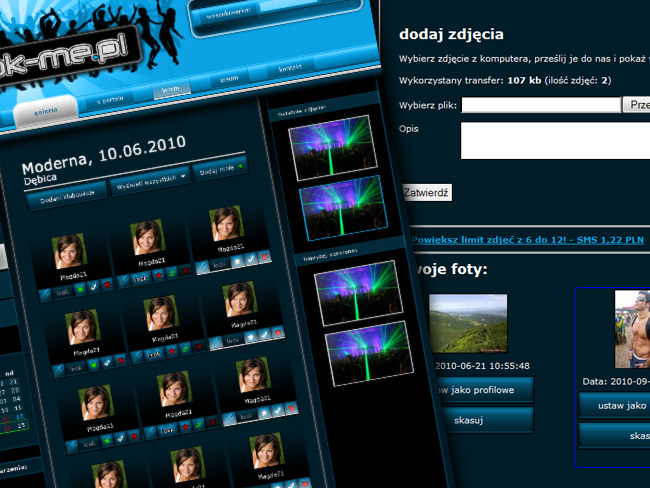Click the red X on the first-row white-star Magda21 card
650x488 pixels.
264,257
